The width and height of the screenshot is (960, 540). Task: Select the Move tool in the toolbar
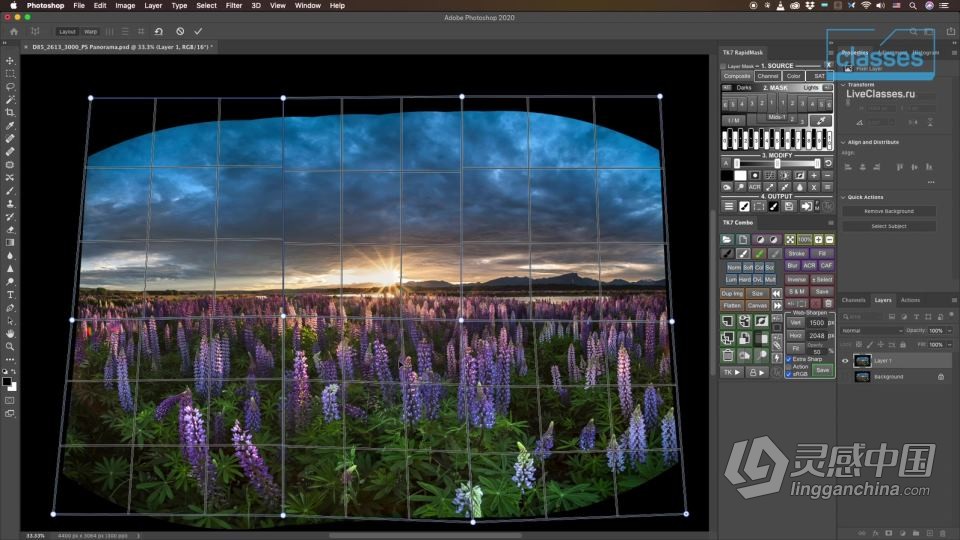(x=10, y=61)
